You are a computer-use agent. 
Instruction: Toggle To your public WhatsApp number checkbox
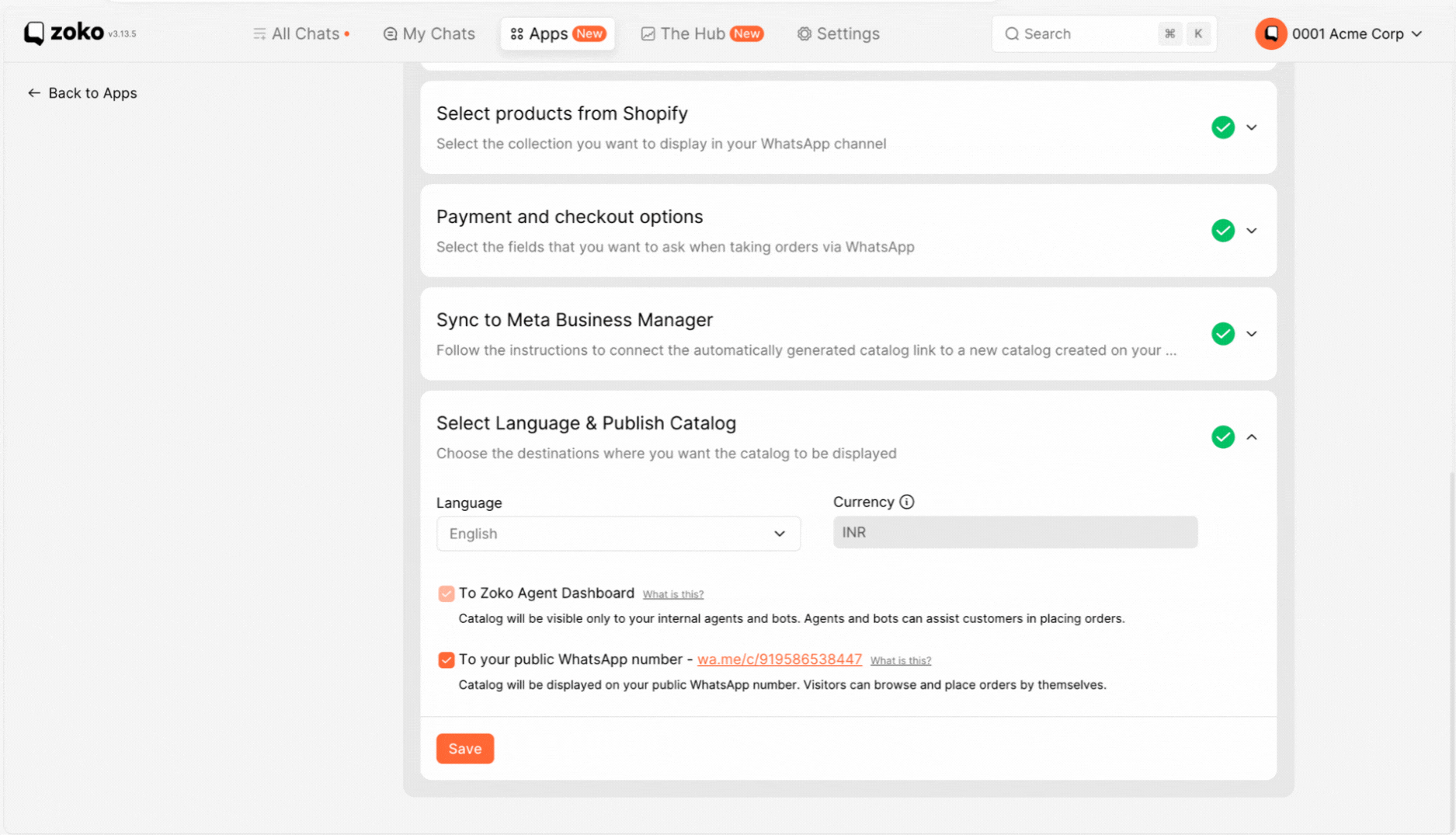point(446,659)
